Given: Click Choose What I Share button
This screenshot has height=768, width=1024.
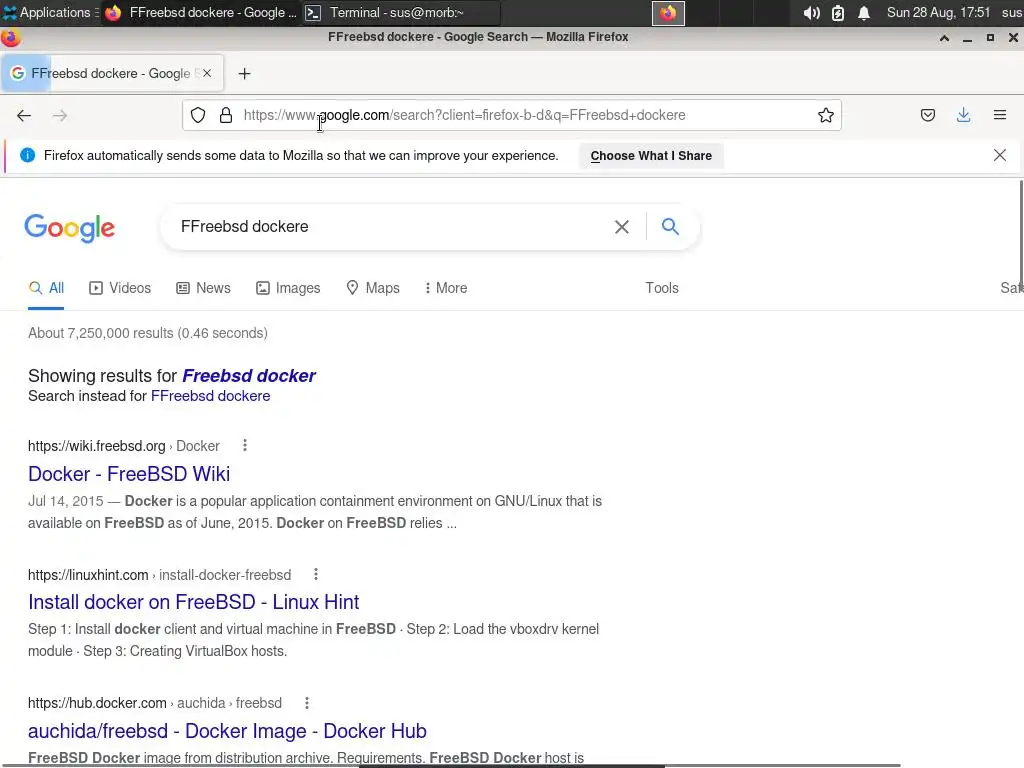Looking at the screenshot, I should pyautogui.click(x=651, y=156).
